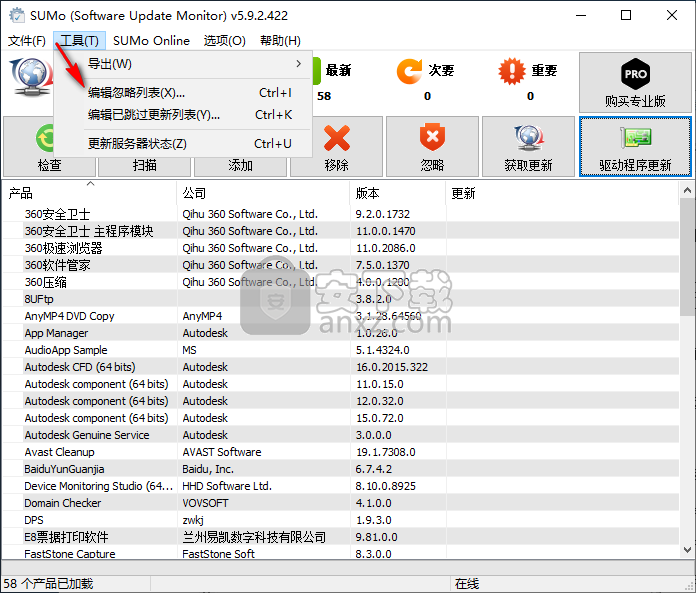The width and height of the screenshot is (696, 593).
Task: Select the Domain Checker row
Action: point(341,503)
